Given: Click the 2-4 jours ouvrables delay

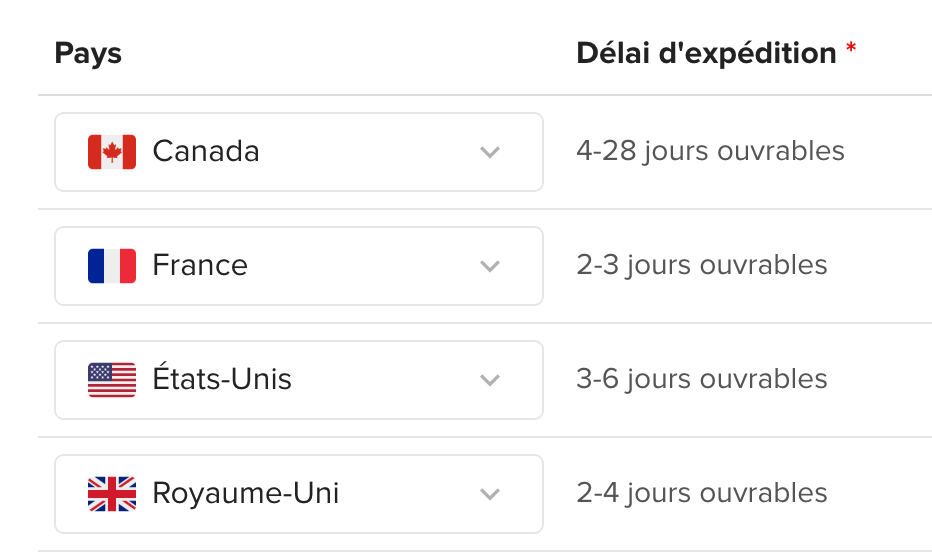Looking at the screenshot, I should coord(702,494).
